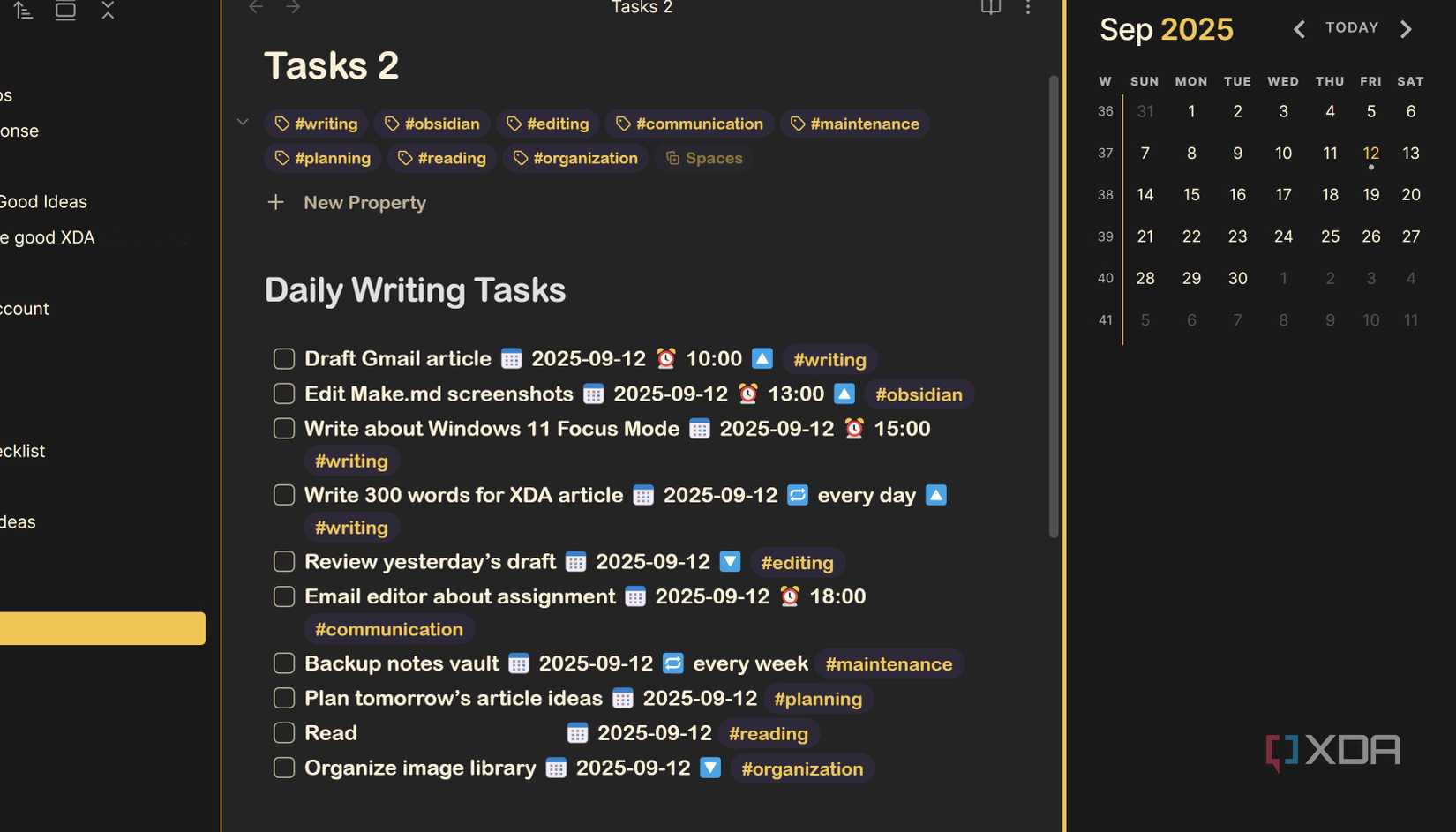Click the TODAY button in calendar
The image size is (1456, 832).
coord(1352,28)
